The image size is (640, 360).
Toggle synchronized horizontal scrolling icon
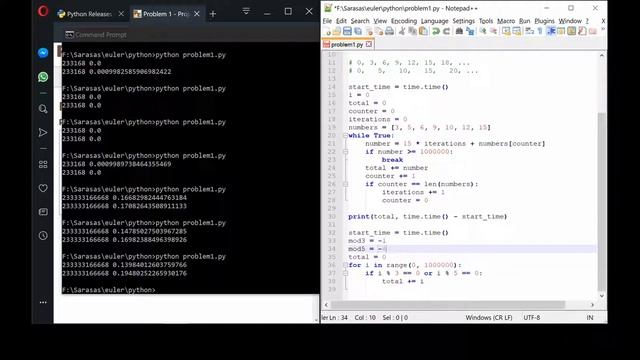coord(517,31)
